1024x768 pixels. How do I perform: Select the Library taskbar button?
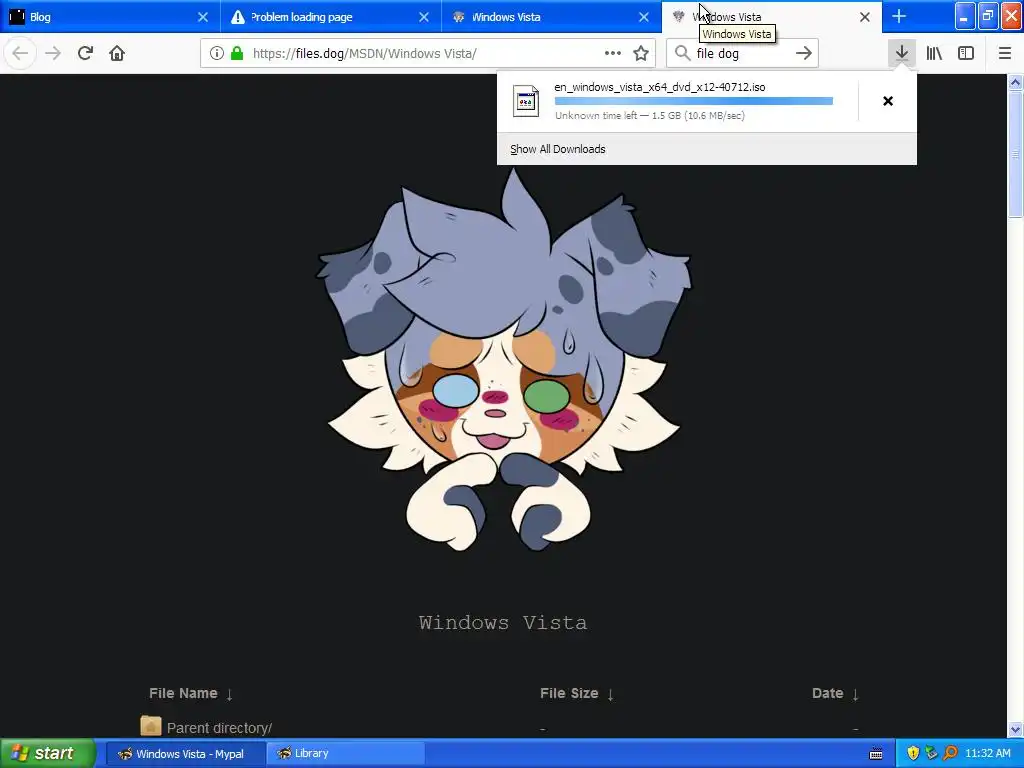346,754
